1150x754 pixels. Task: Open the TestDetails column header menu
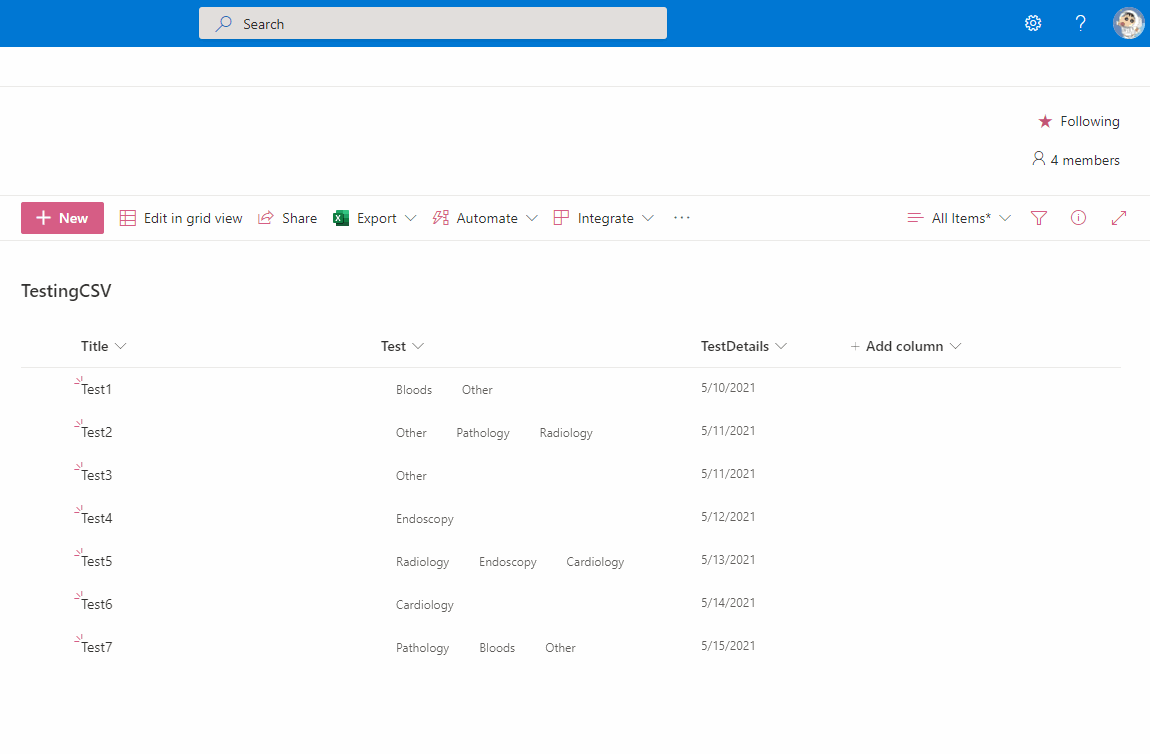point(744,346)
